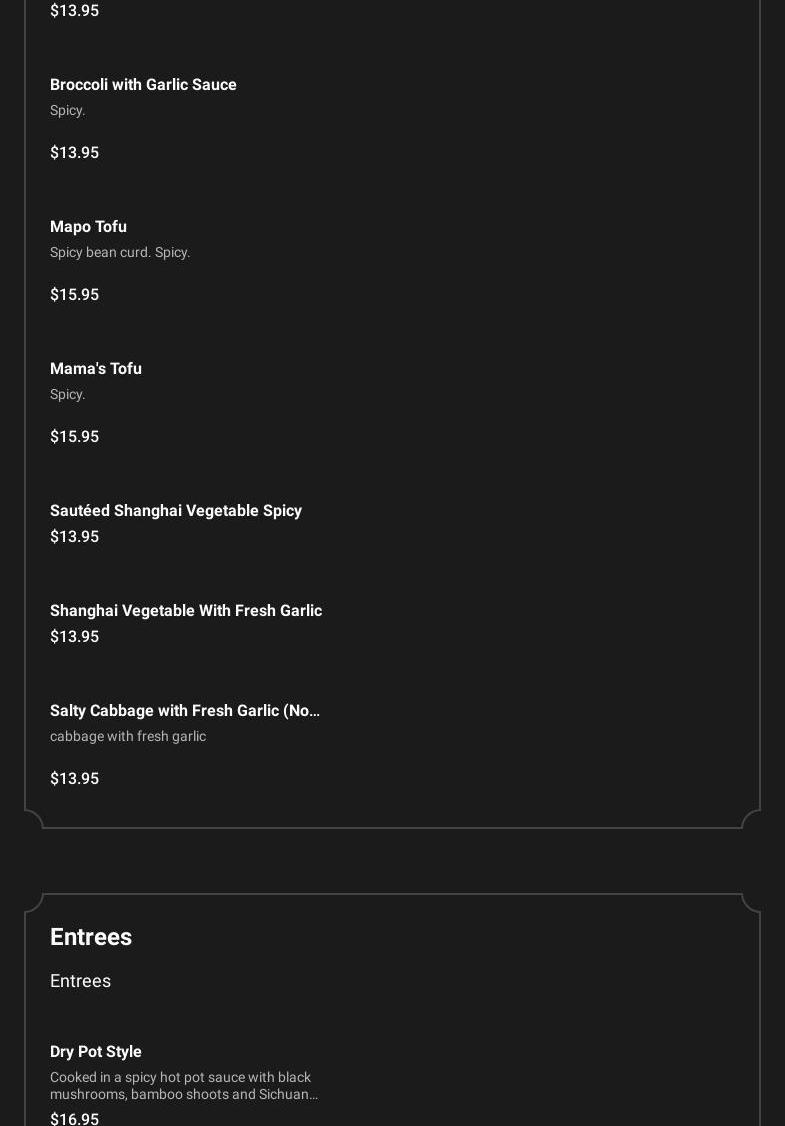Open the Dry Pot Style entree

point(96,1052)
